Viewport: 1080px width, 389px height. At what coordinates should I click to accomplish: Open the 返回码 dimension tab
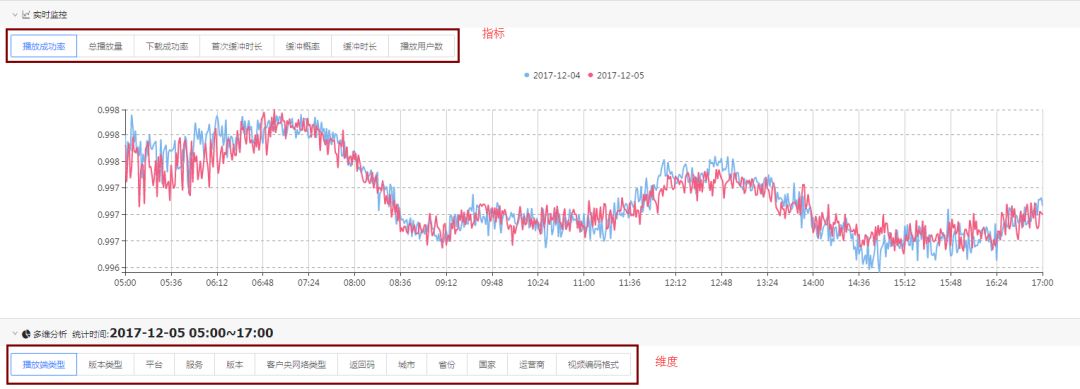point(362,365)
